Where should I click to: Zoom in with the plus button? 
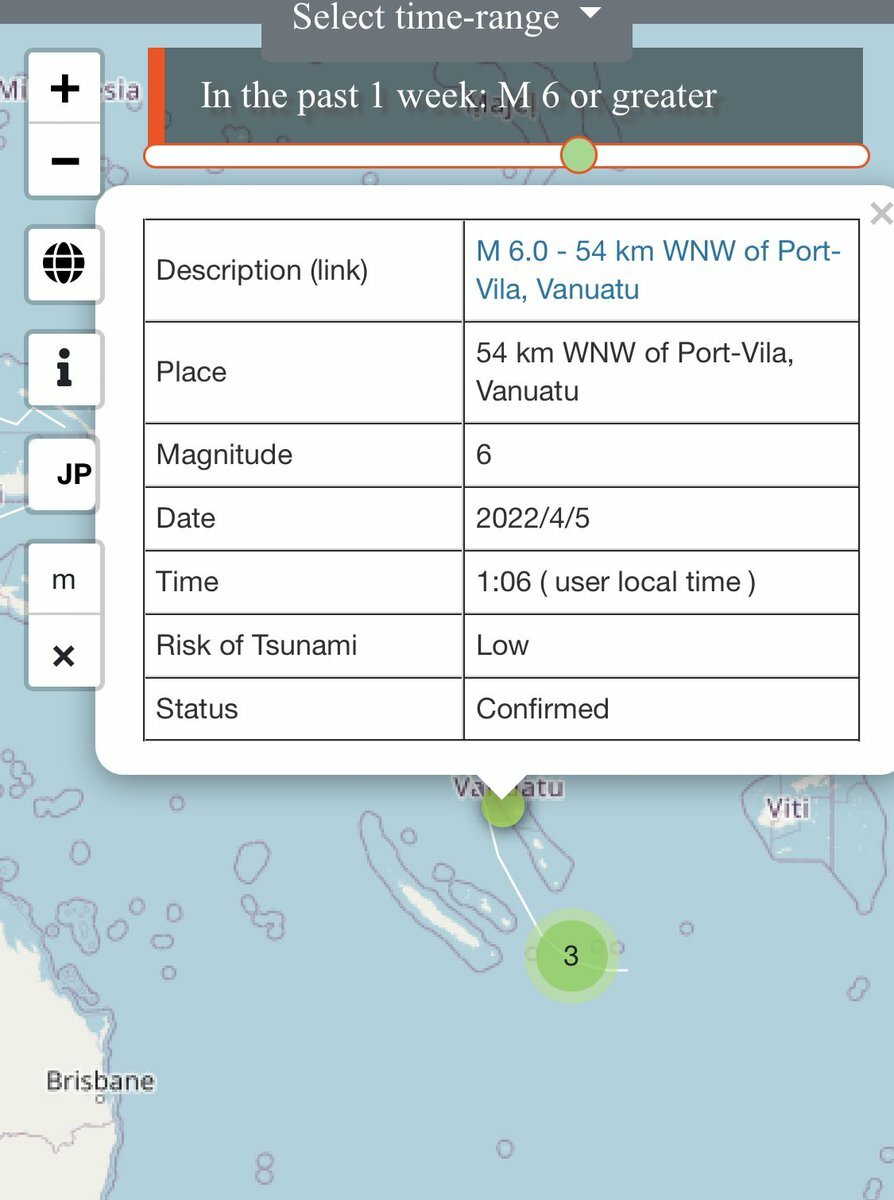point(65,88)
